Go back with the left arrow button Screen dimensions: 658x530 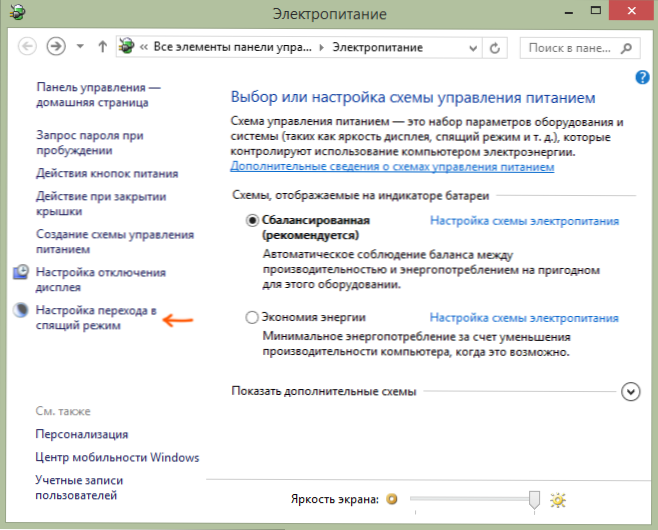[x=27, y=46]
